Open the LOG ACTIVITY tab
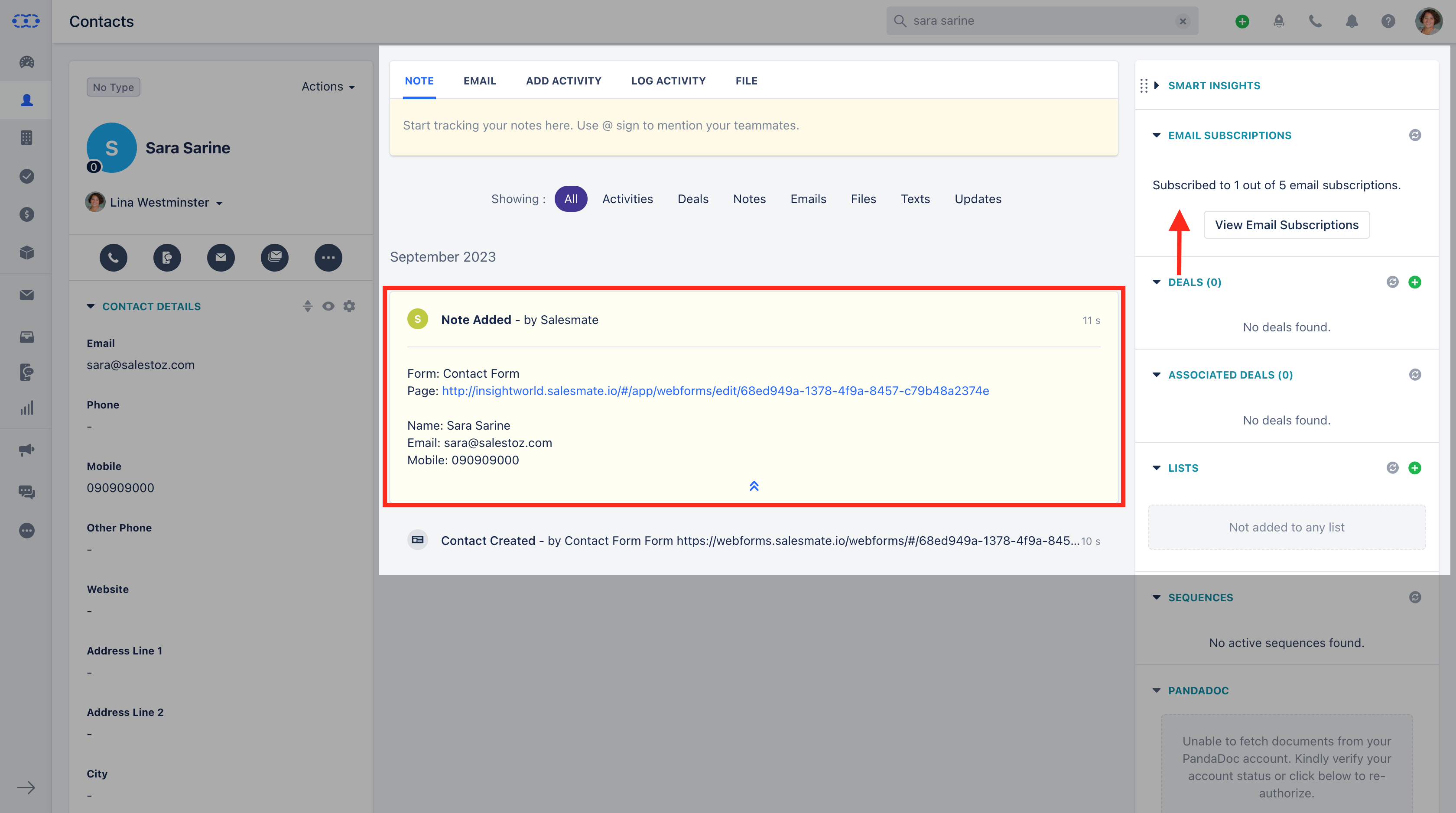The image size is (1456, 813). [668, 81]
